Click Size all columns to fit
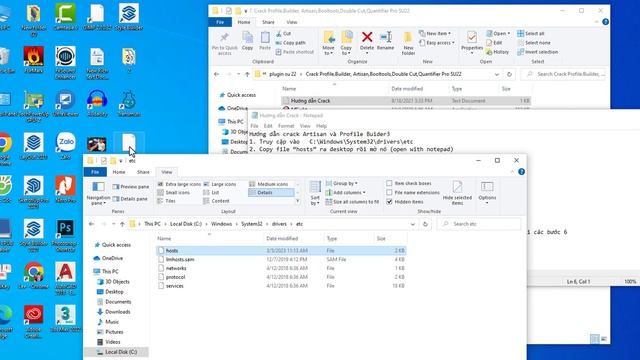 pyautogui.click(x=352, y=202)
